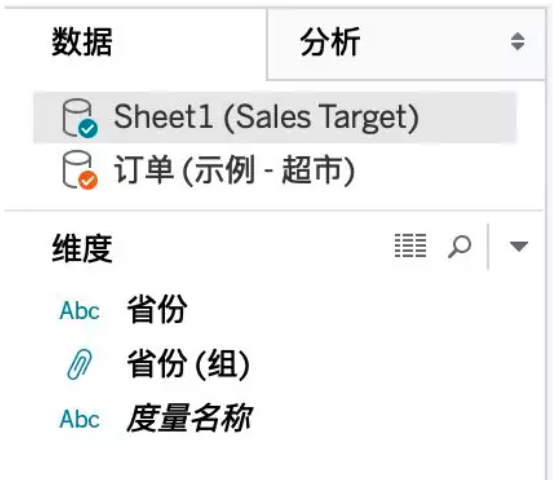Image resolution: width=555 pixels, height=480 pixels.
Task: Click the orange checkmark badge on 订单
Action: (88, 180)
